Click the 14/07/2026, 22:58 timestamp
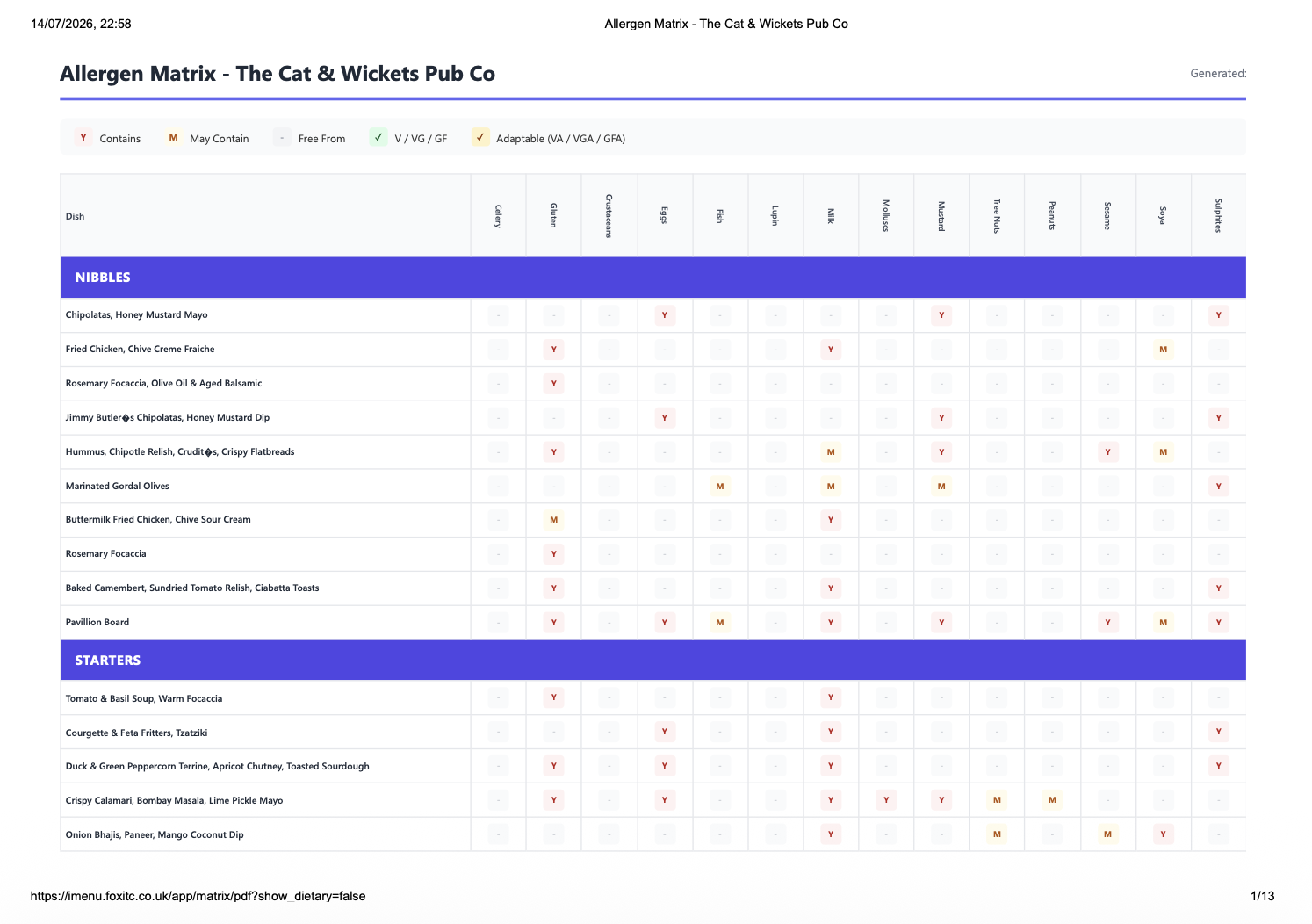Viewport: 1312px width, 924px height. click(81, 24)
